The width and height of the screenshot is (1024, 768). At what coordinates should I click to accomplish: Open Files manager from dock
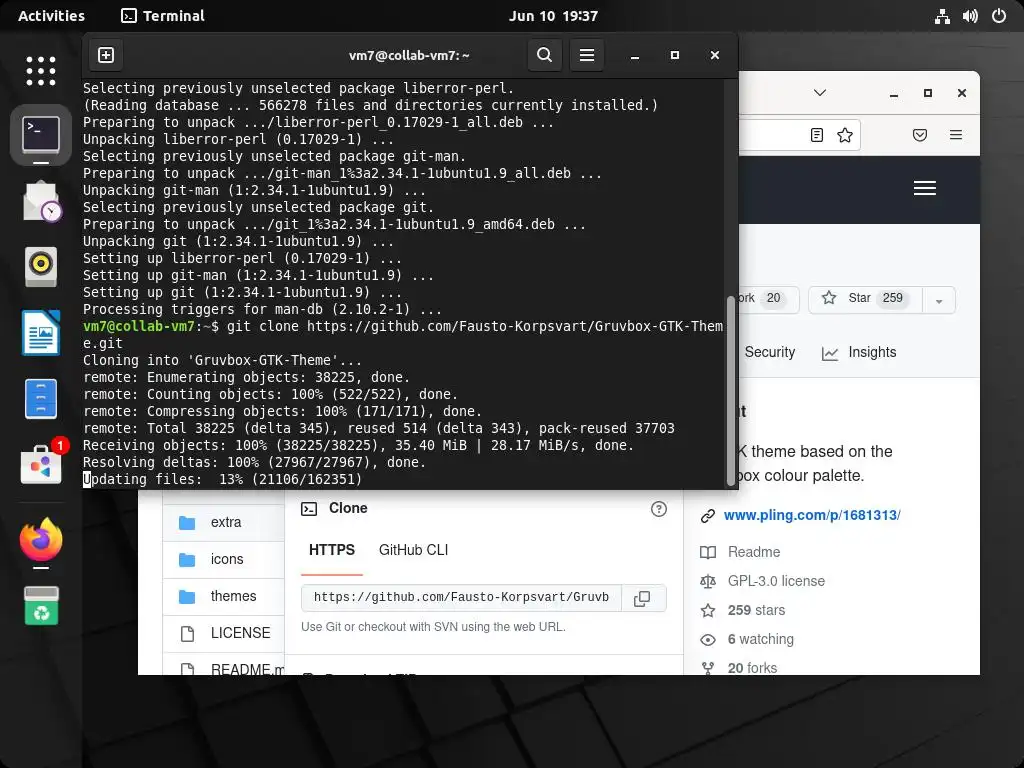[40, 398]
